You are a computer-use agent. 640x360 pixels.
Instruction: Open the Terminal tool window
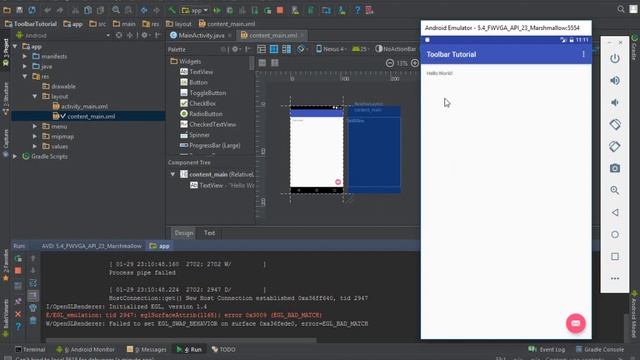pos(30,349)
